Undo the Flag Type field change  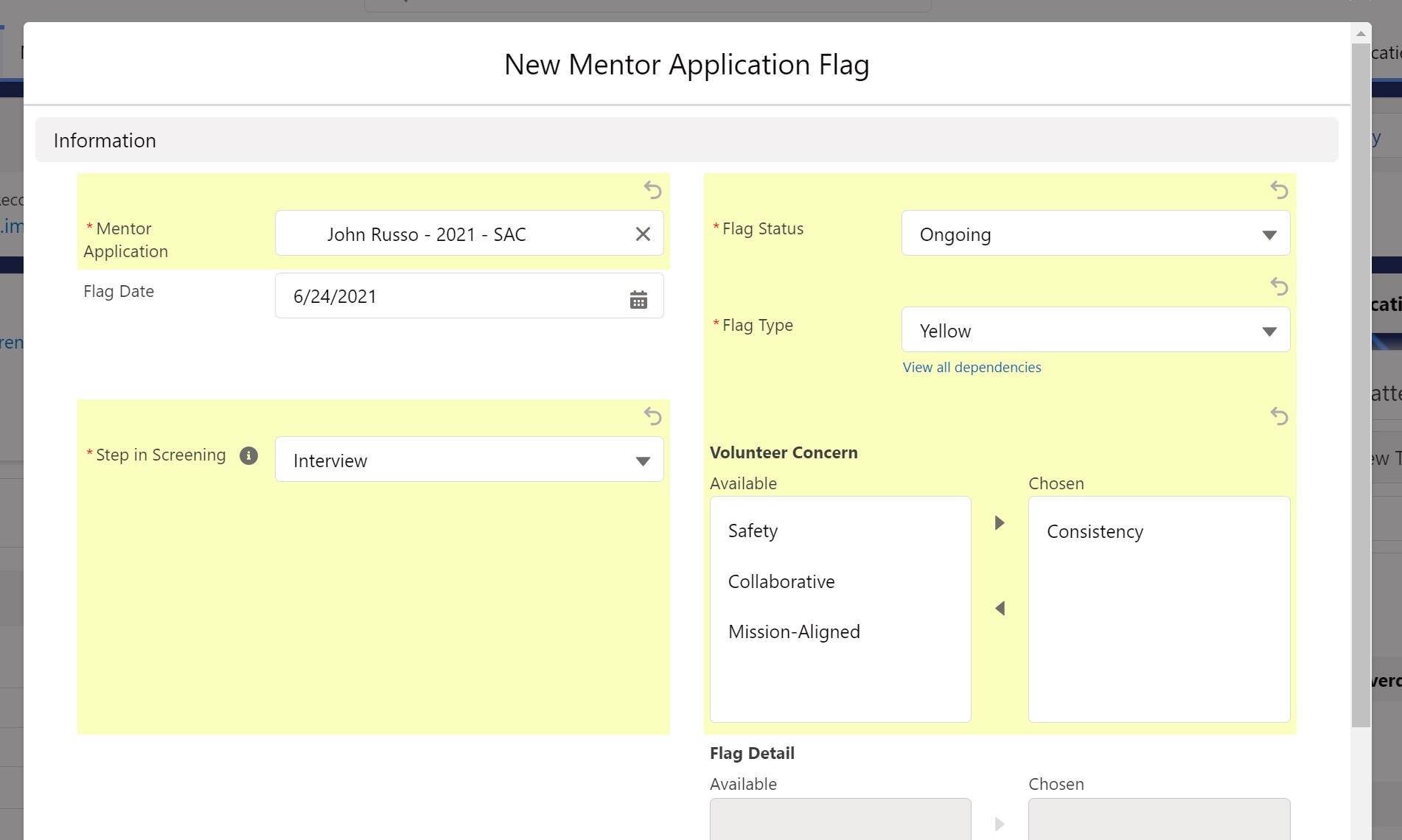[1279, 287]
